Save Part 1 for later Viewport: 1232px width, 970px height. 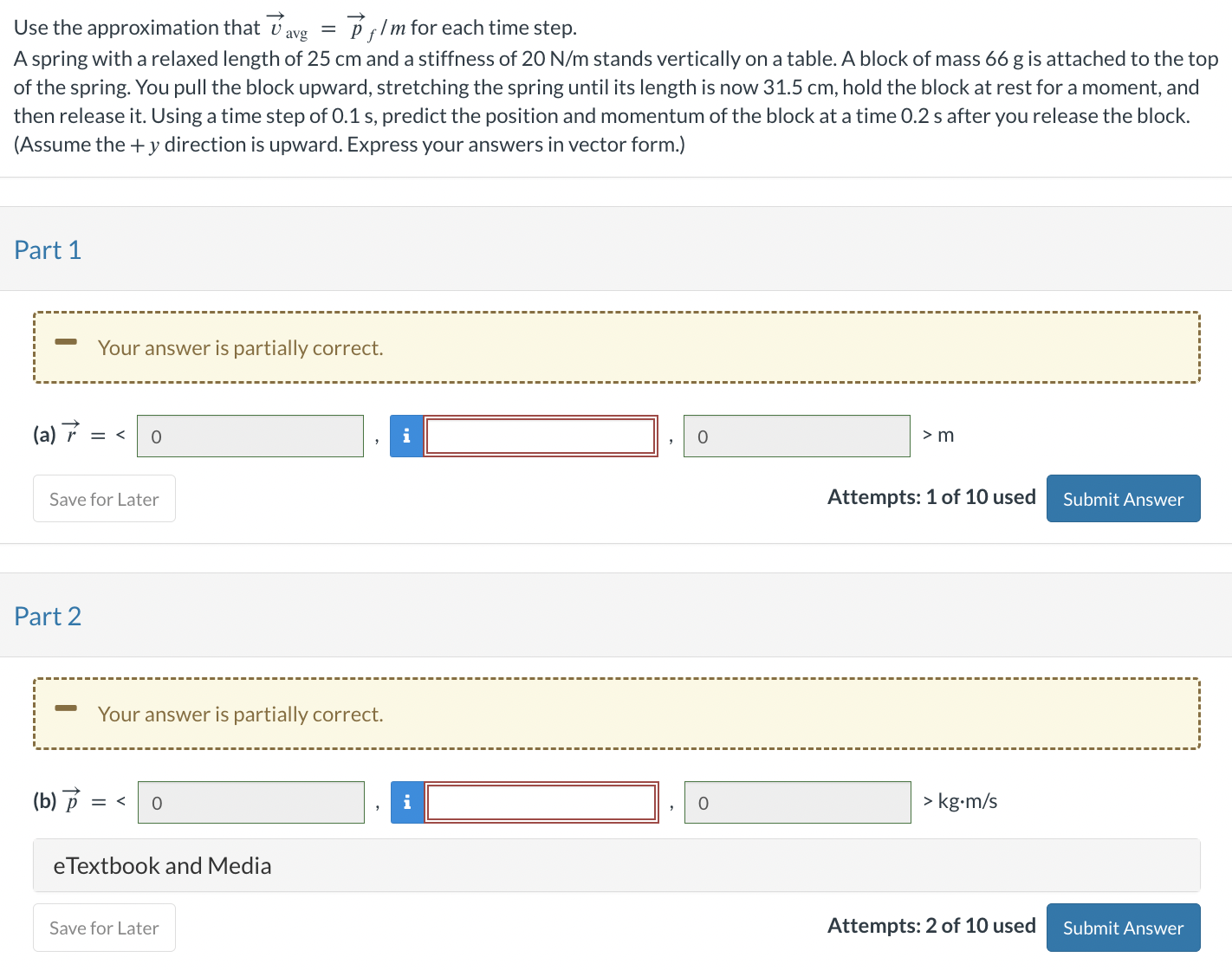[103, 499]
